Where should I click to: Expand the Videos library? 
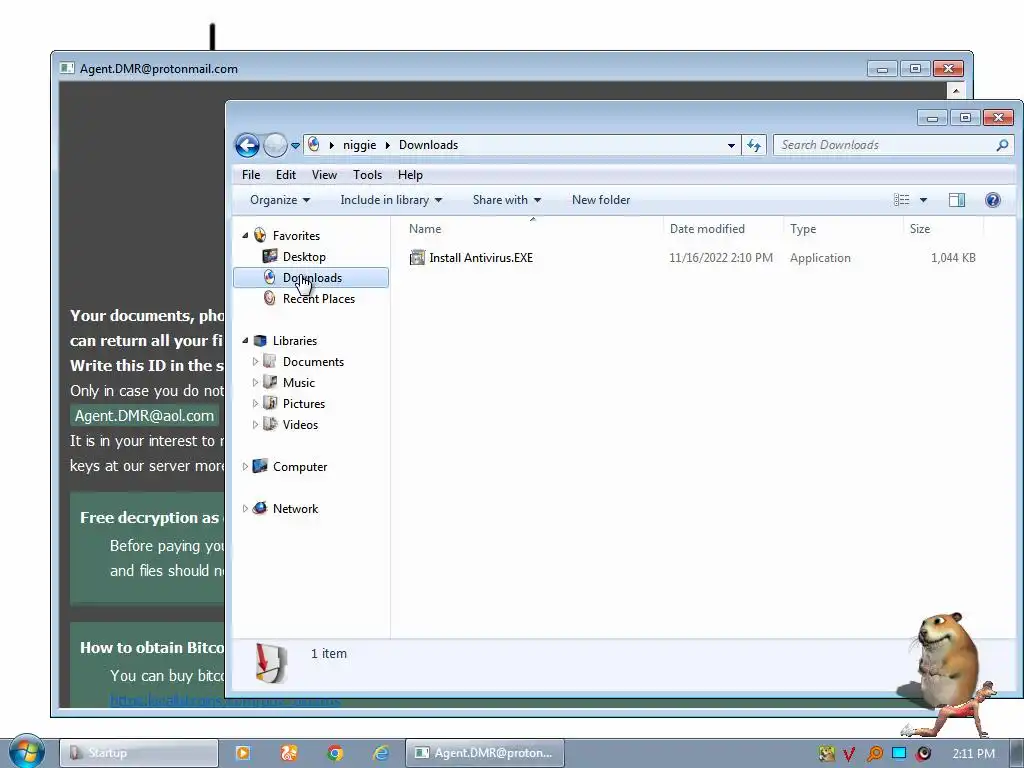pos(255,424)
